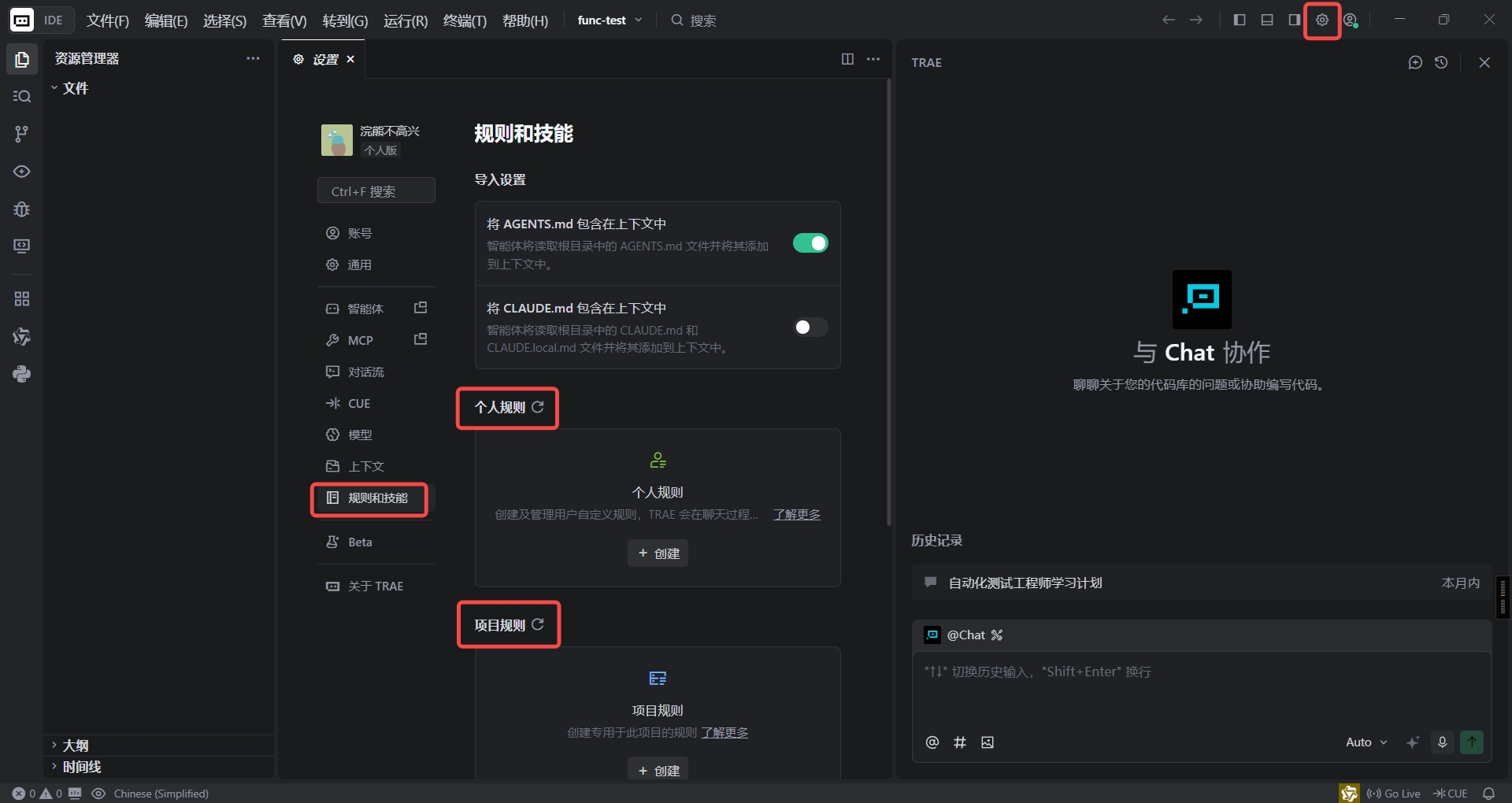Disable the AGENTS.md include toggle

(x=810, y=243)
